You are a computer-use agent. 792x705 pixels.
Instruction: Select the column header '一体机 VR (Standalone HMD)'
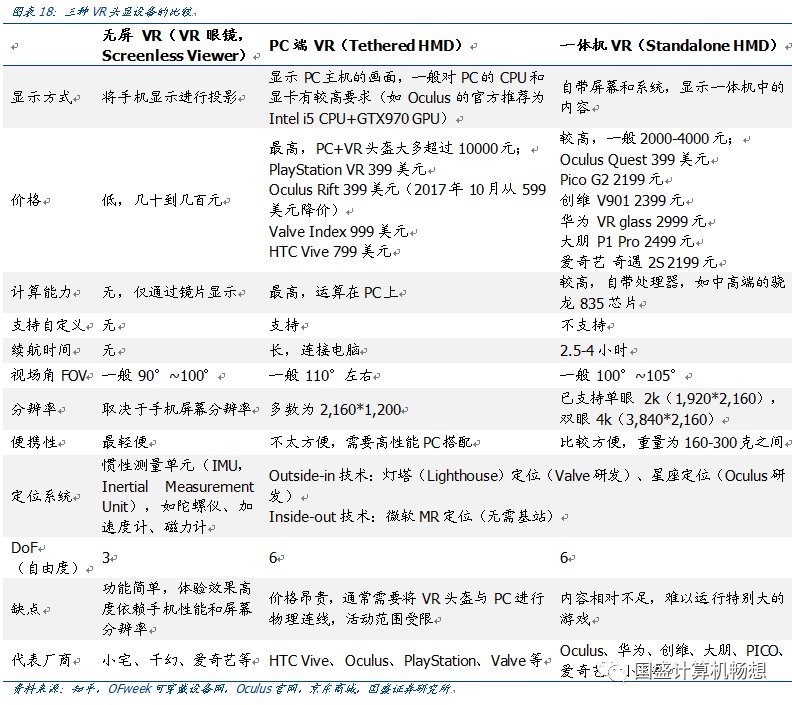[668, 45]
